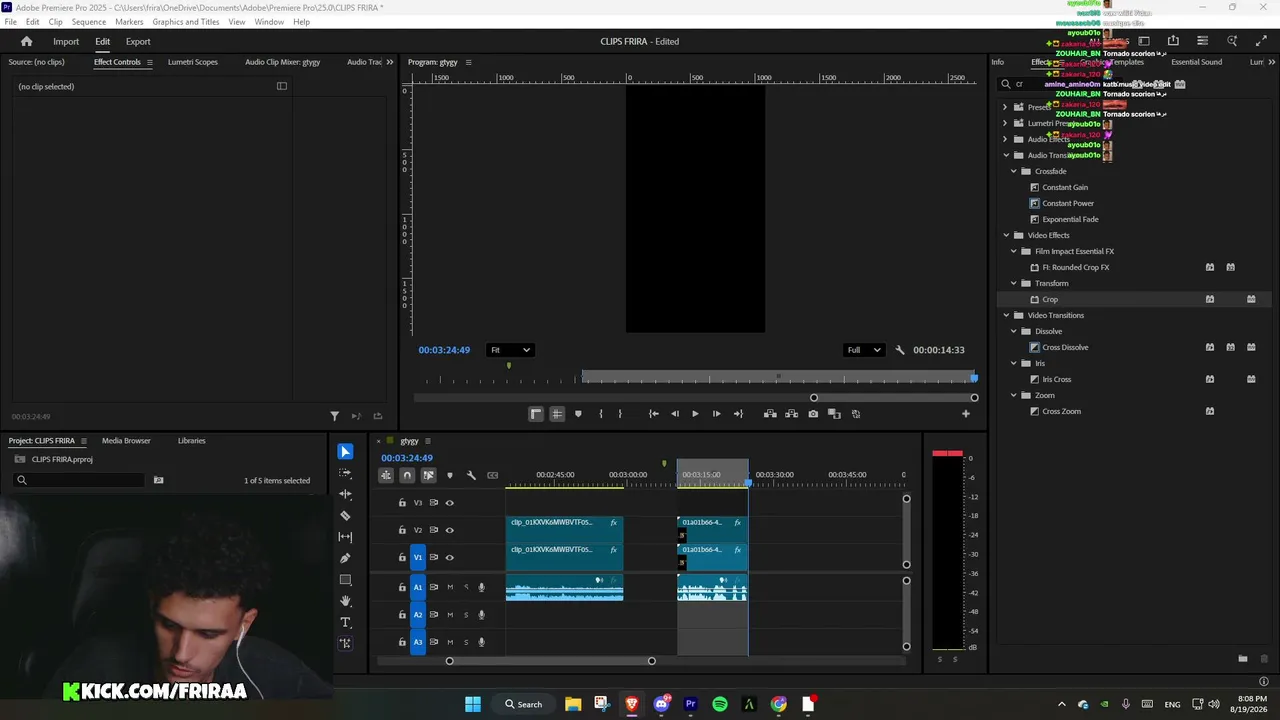Viewport: 1280px width, 720px height.
Task: Click Export Frame camera icon
Action: tap(813, 414)
